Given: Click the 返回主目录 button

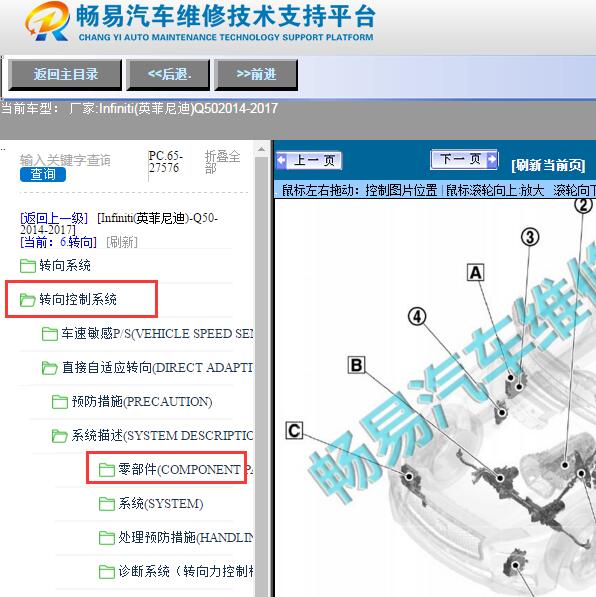Looking at the screenshot, I should pos(65,75).
